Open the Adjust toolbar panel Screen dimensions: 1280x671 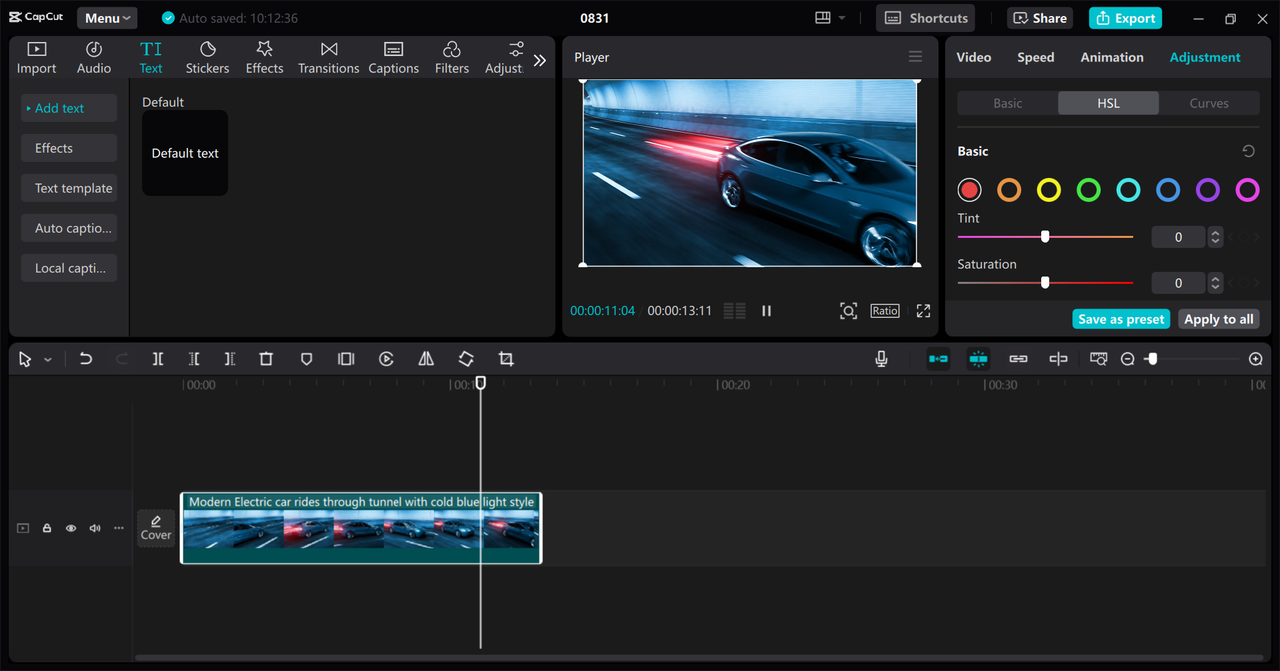(504, 58)
